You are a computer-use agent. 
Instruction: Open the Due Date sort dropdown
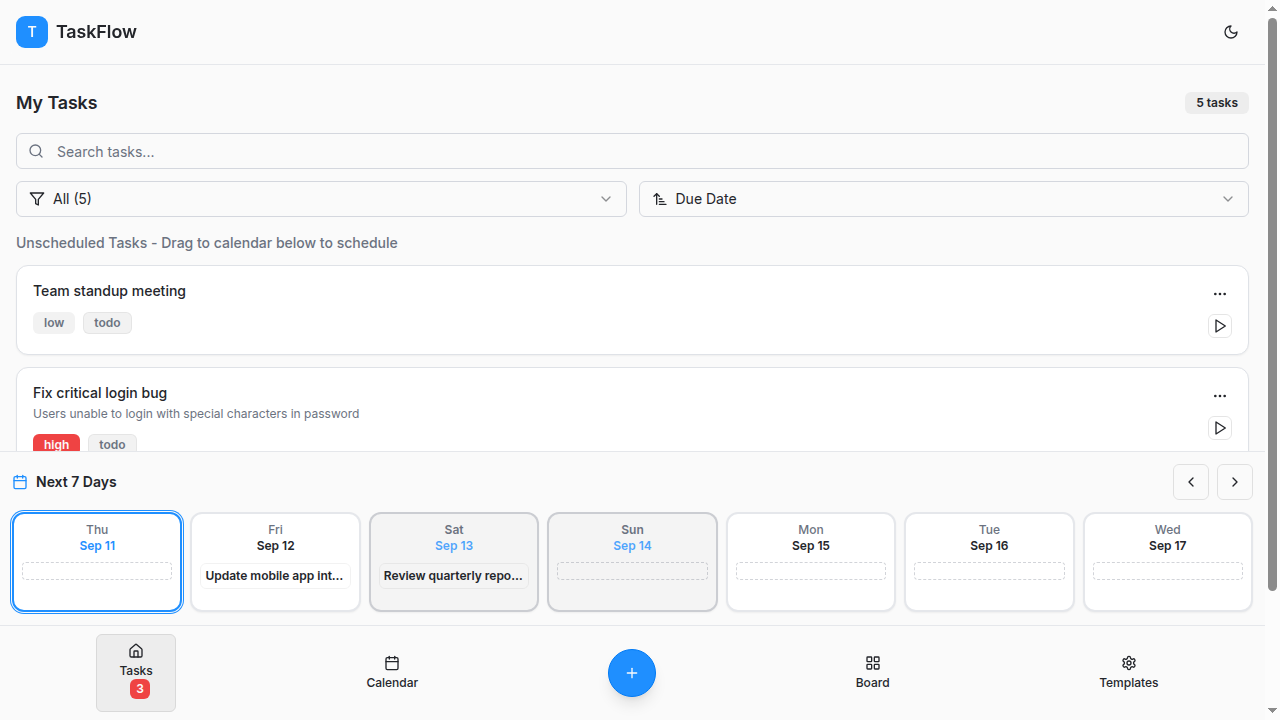(944, 199)
